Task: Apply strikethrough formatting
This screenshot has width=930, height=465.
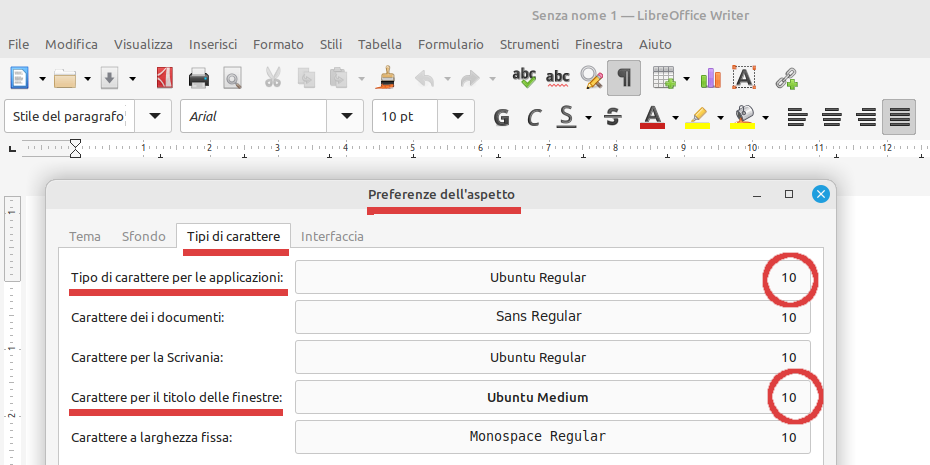Action: (612, 117)
